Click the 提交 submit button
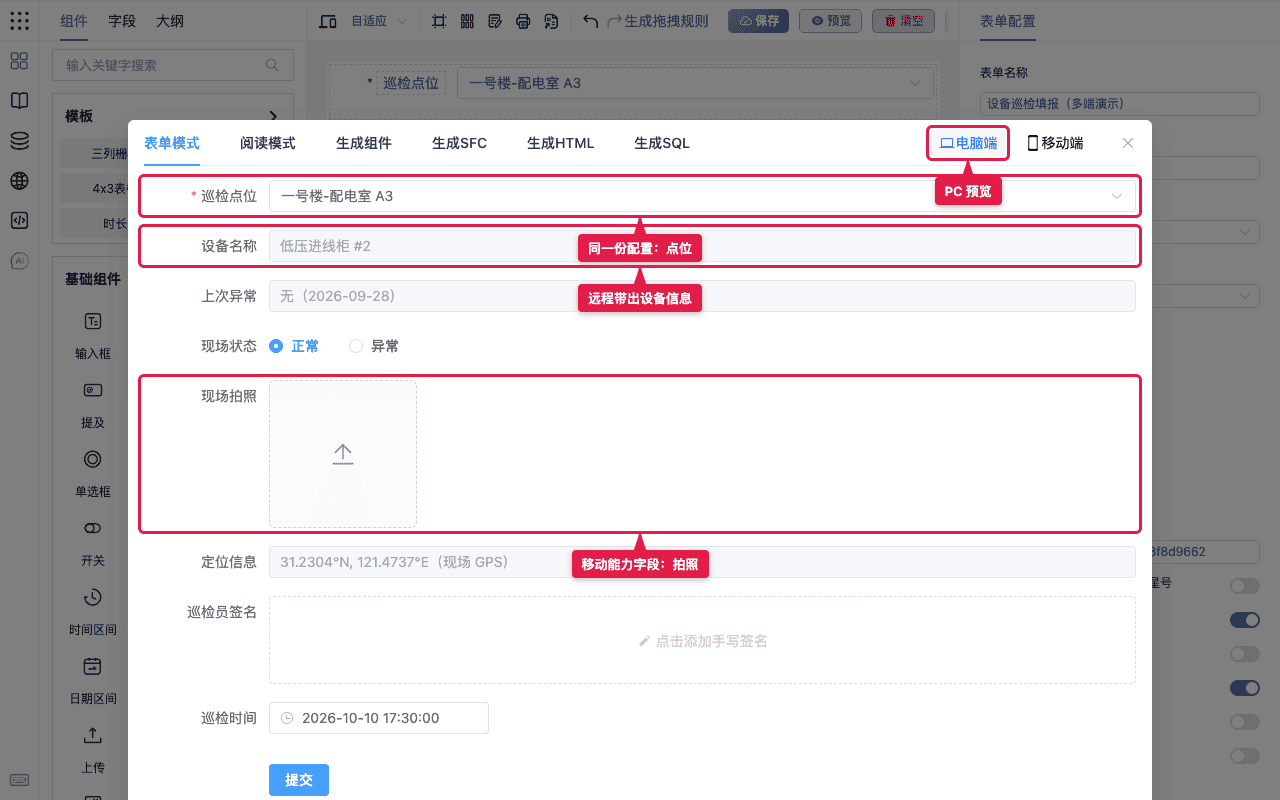Viewport: 1280px width, 800px height. pos(299,780)
